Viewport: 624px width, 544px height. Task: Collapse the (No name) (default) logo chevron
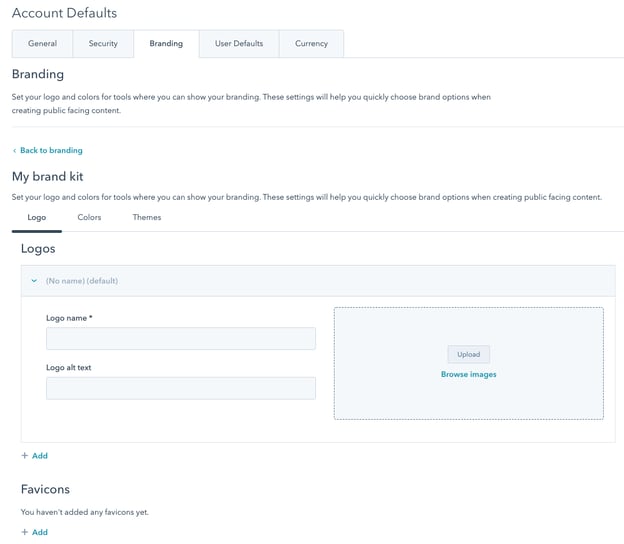point(34,281)
